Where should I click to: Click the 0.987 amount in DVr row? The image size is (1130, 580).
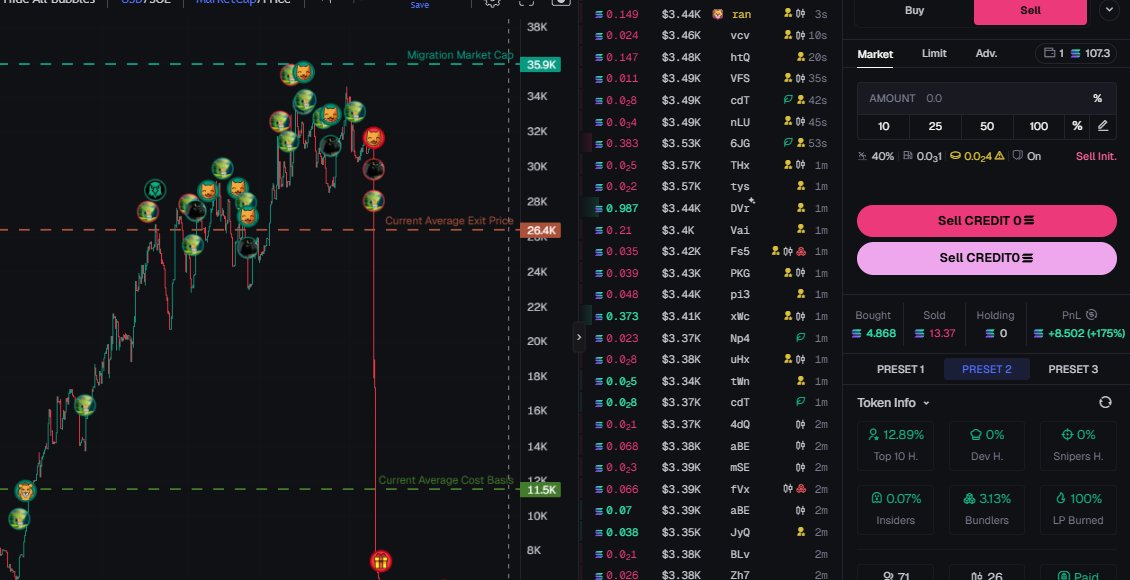(x=622, y=208)
